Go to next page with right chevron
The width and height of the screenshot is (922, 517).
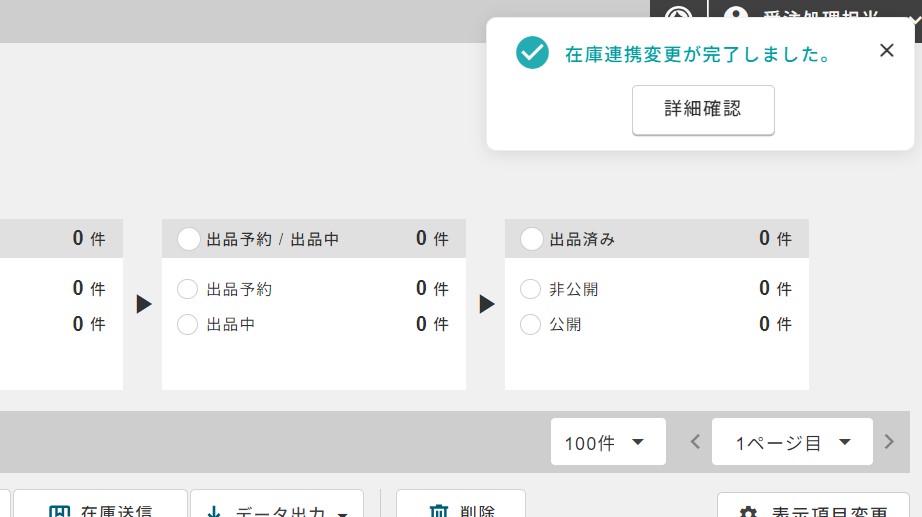pyautogui.click(x=889, y=442)
